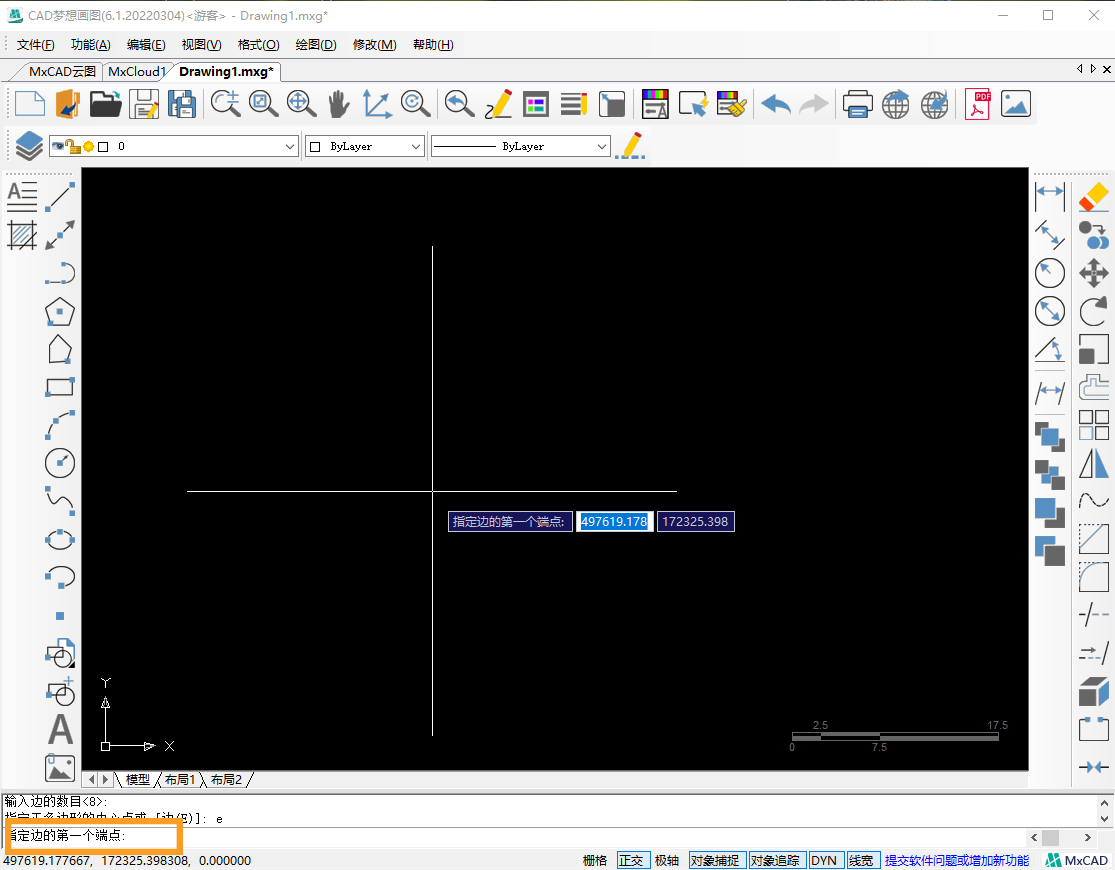This screenshot has width=1115, height=870.
Task: Select the Mirror tool
Action: [x=1094, y=463]
